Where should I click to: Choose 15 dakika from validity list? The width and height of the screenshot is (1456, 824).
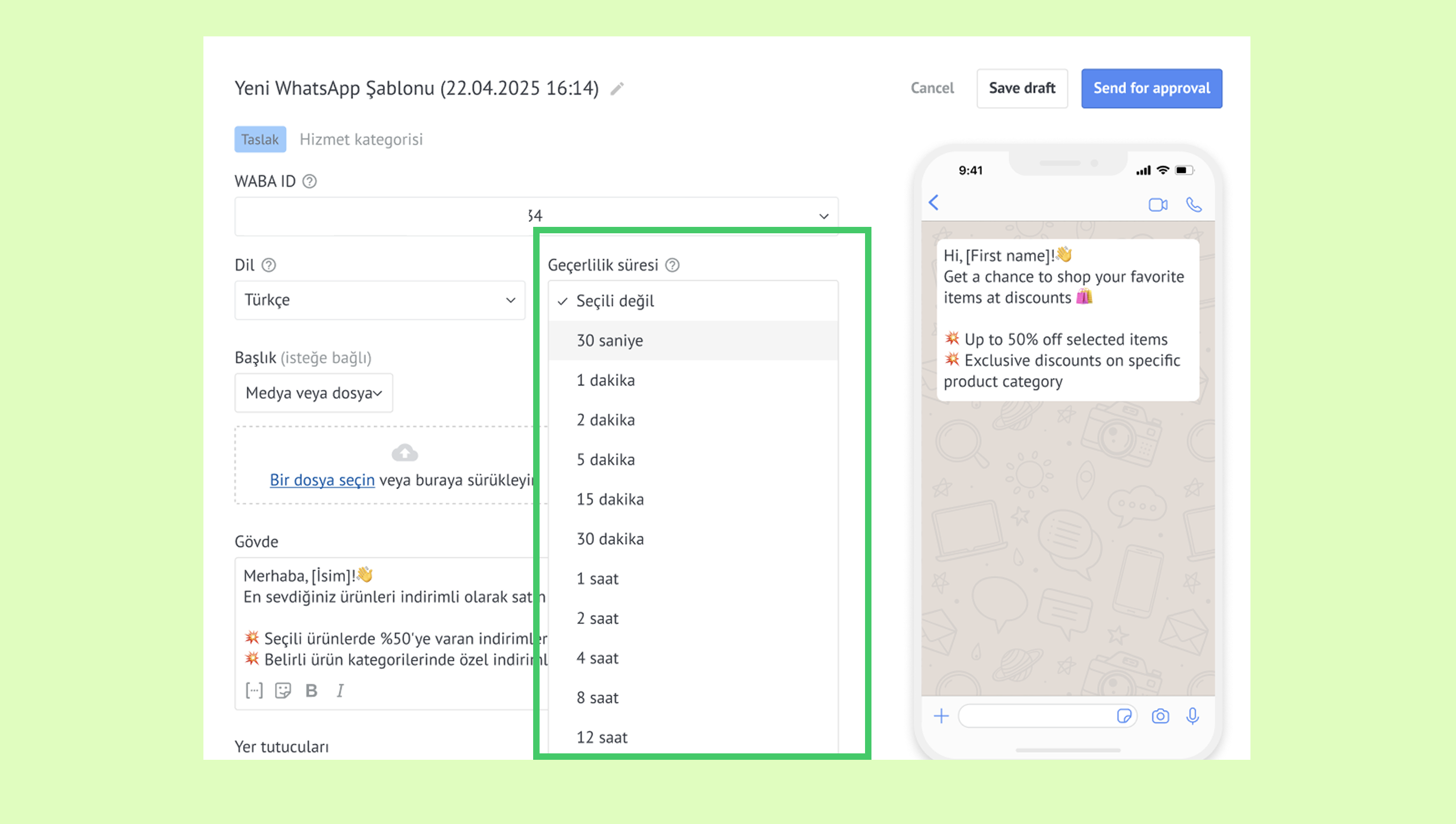(610, 499)
